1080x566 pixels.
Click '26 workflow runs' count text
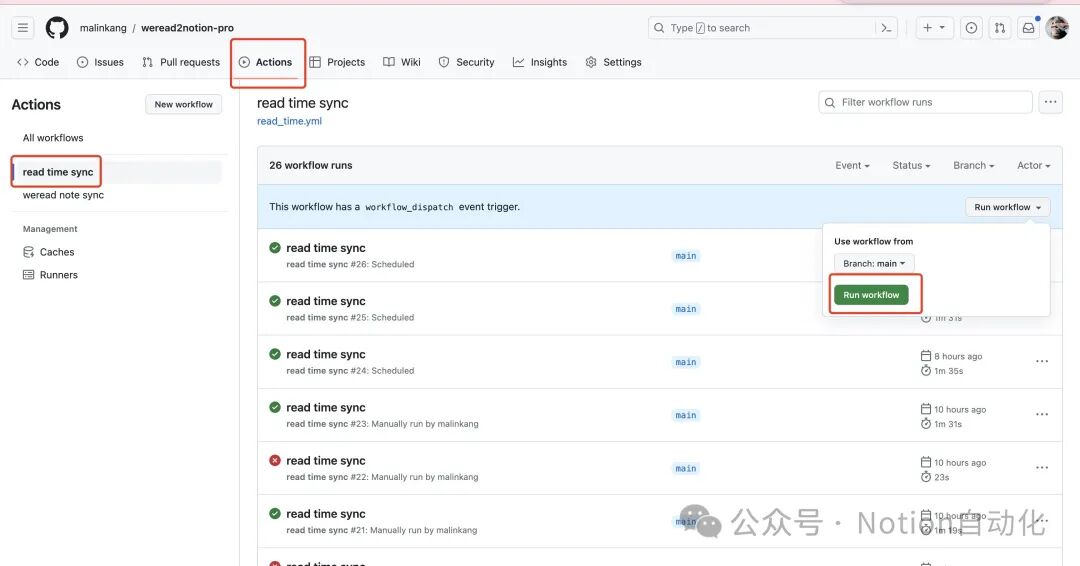[311, 165]
